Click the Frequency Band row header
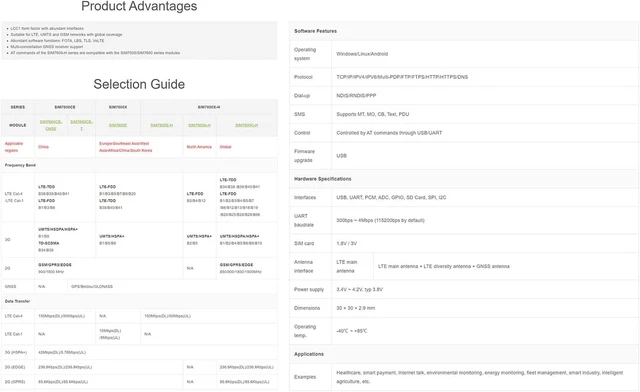The height and width of the screenshot is (392, 640). [20, 165]
